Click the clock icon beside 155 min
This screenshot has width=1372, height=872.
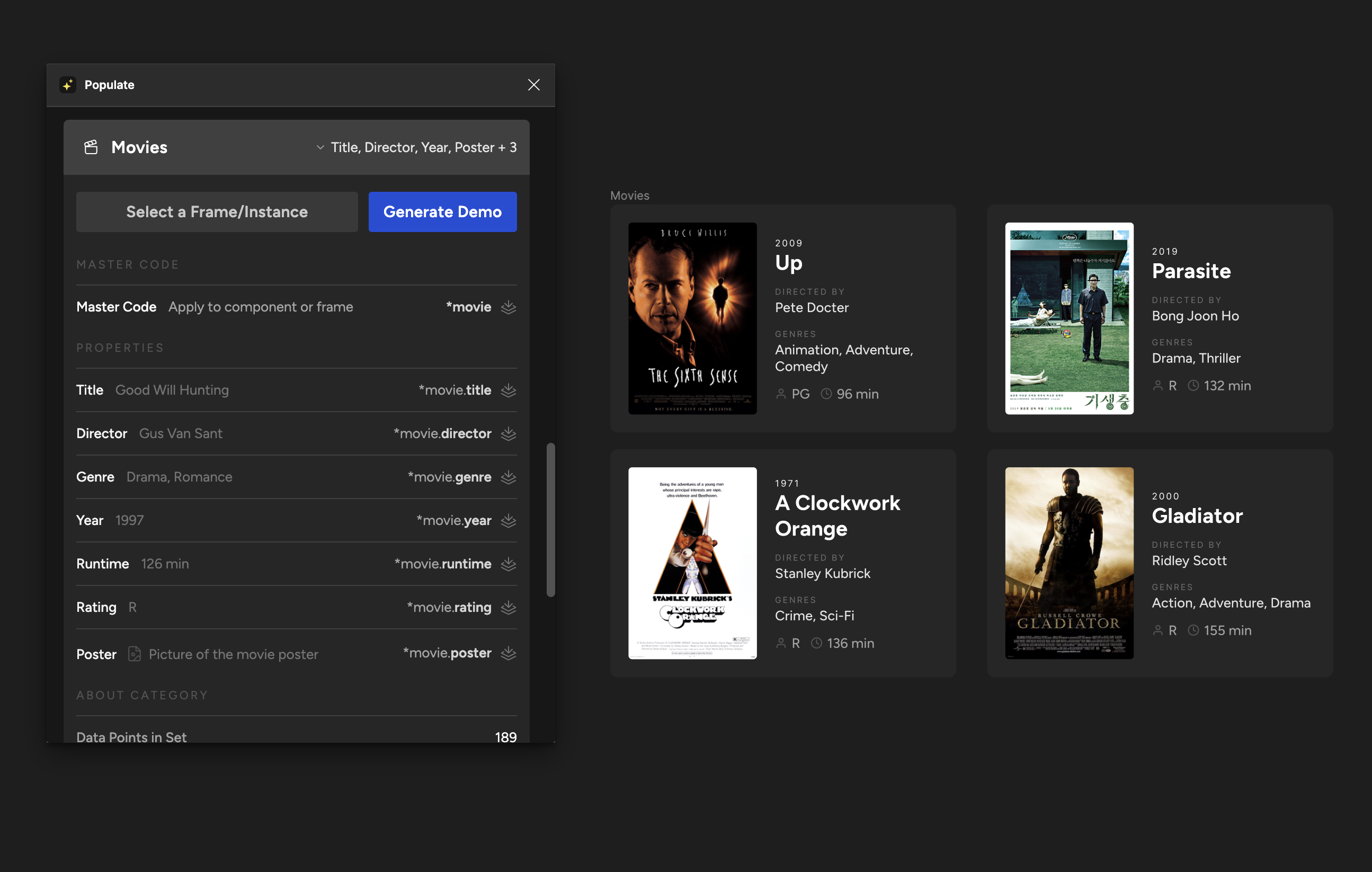(1193, 630)
